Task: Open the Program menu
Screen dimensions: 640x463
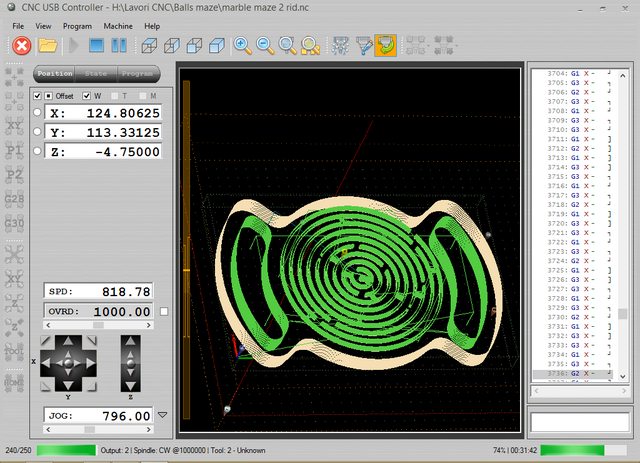Action: [x=77, y=25]
